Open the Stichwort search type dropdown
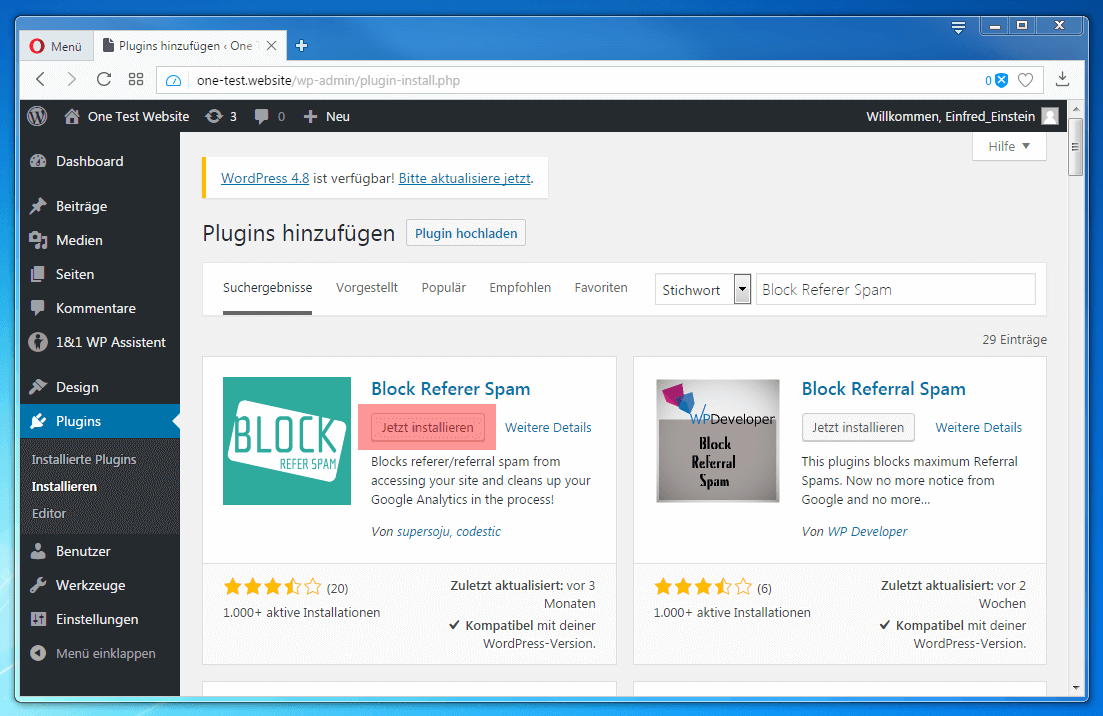This screenshot has width=1103, height=716. [x=703, y=289]
